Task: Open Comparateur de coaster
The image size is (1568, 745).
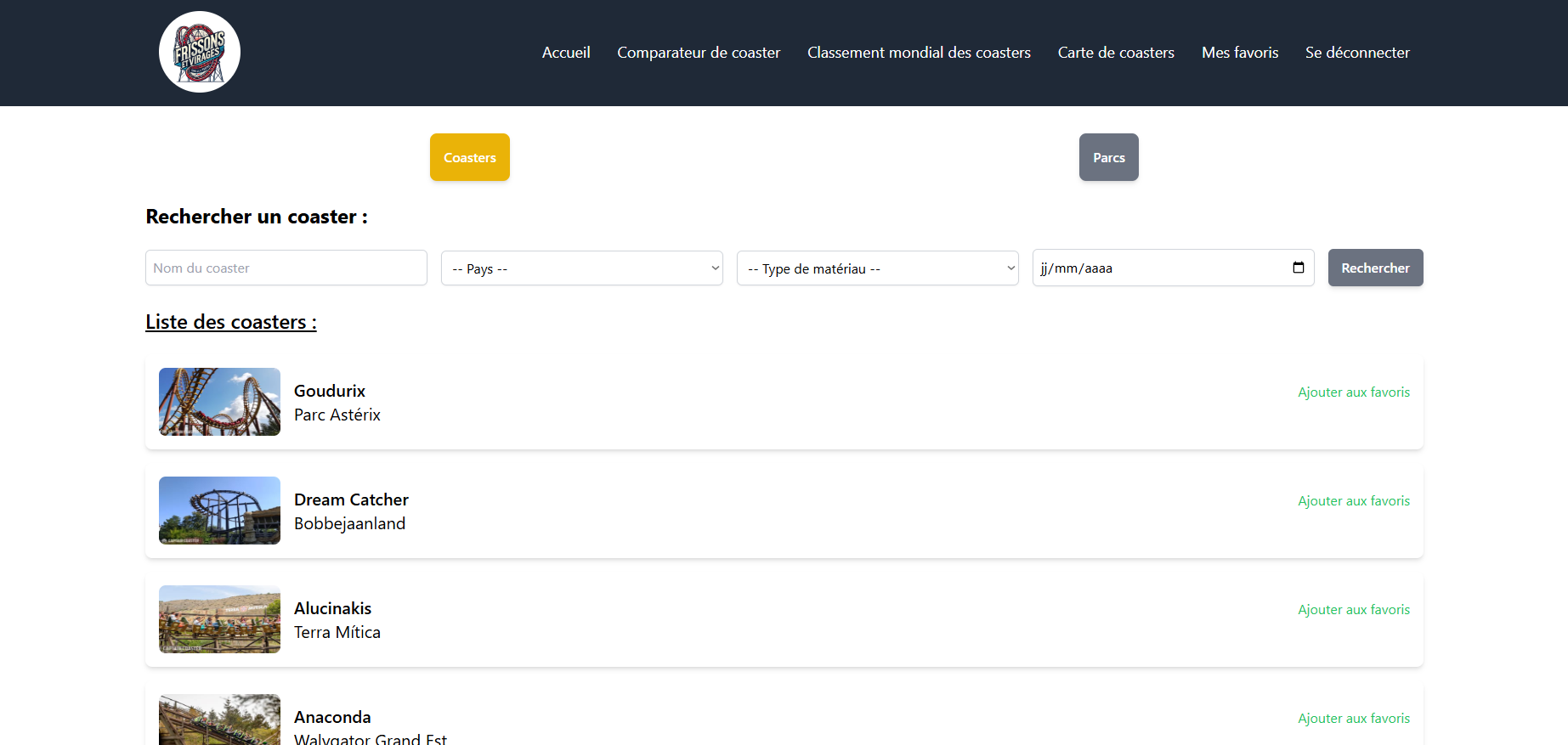Action: (699, 53)
